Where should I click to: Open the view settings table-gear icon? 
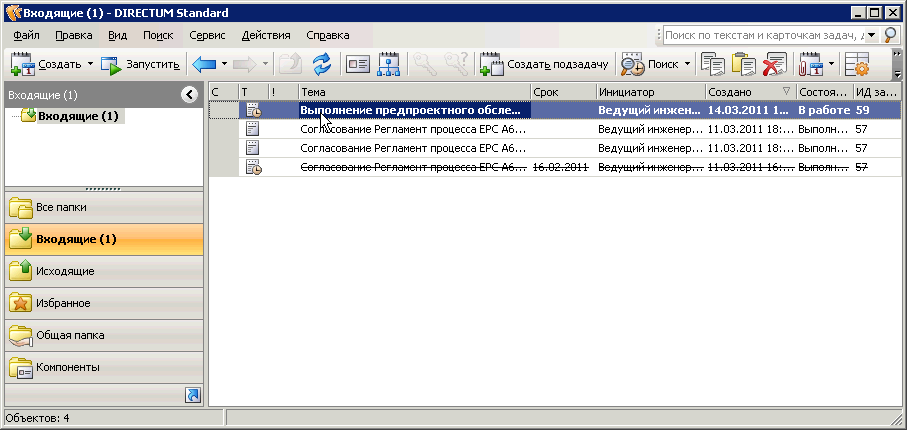pyautogui.click(x=857, y=64)
